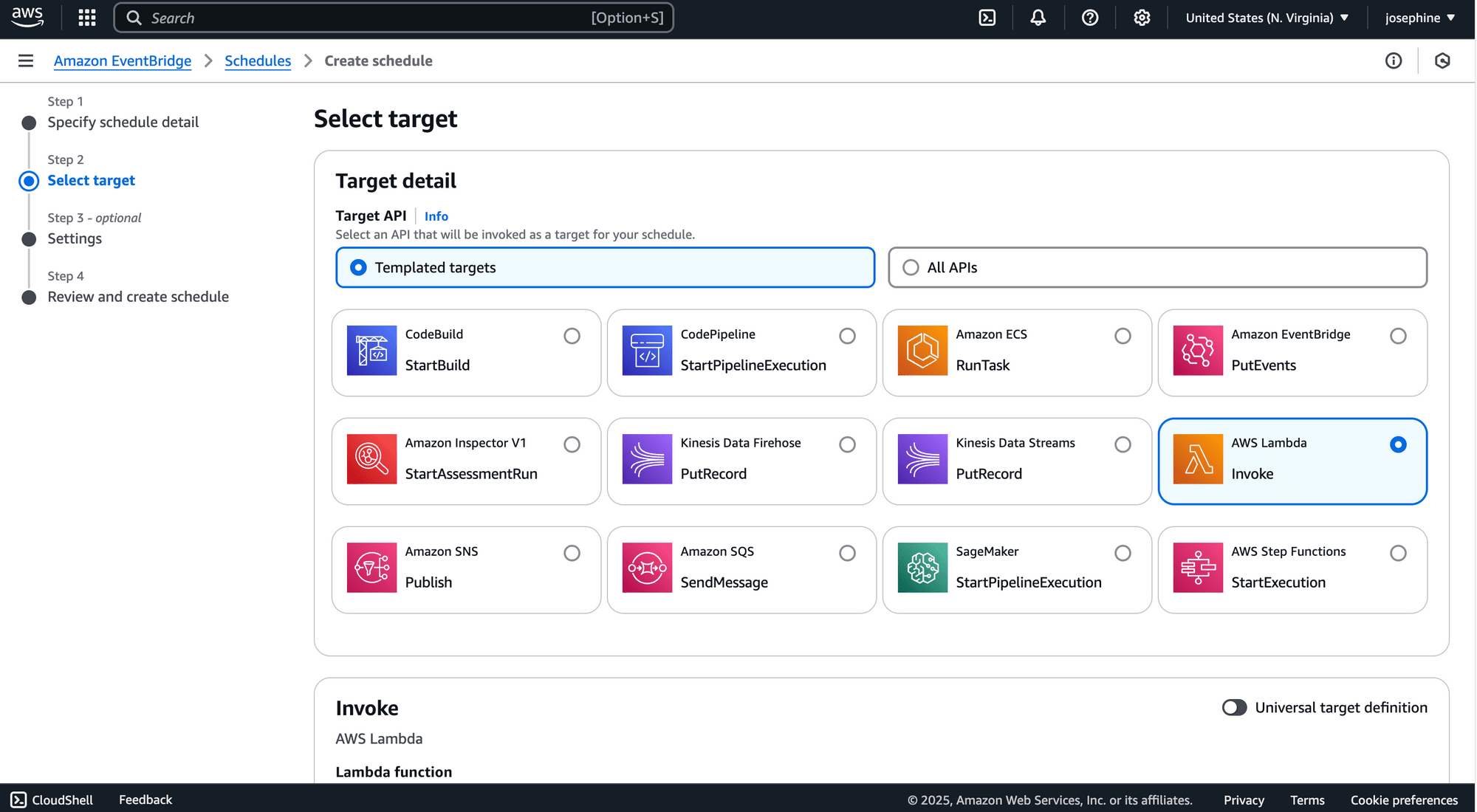1477x812 pixels.
Task: Open the Terms link in footer
Action: point(1307,800)
